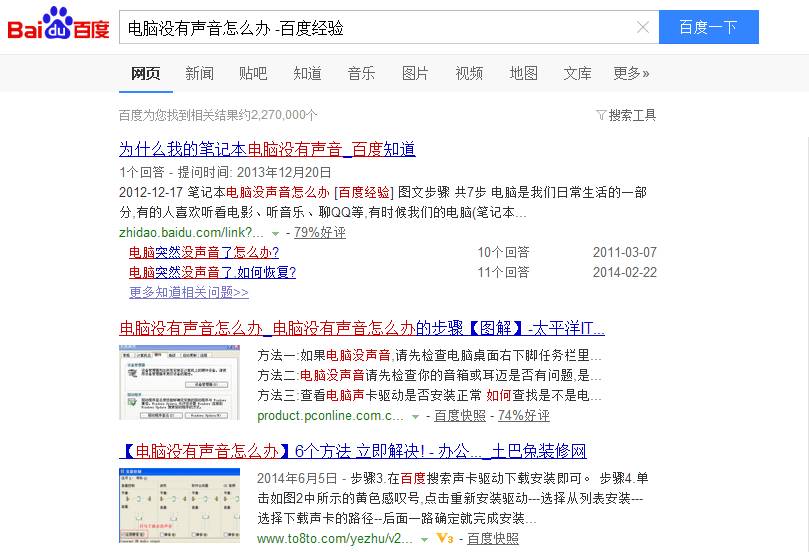The image size is (809, 552).
Task: Click the 10个回答 text
Action: (x=503, y=252)
